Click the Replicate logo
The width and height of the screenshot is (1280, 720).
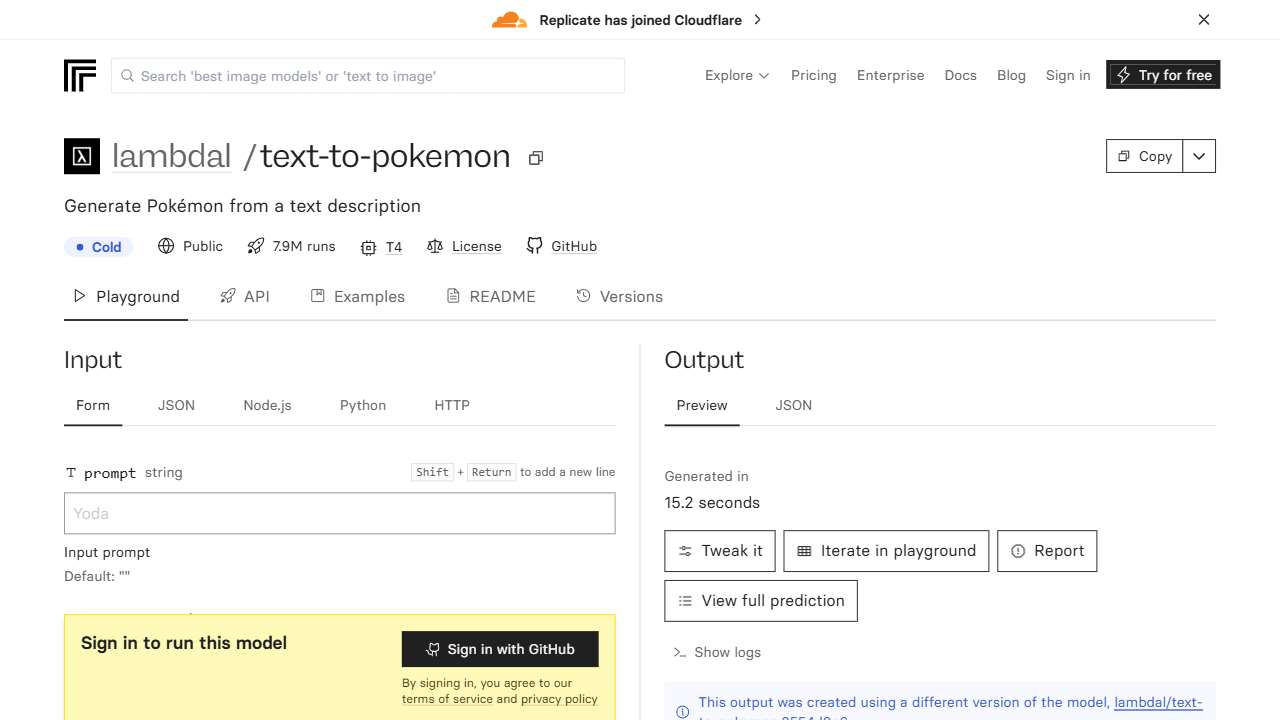click(79, 75)
